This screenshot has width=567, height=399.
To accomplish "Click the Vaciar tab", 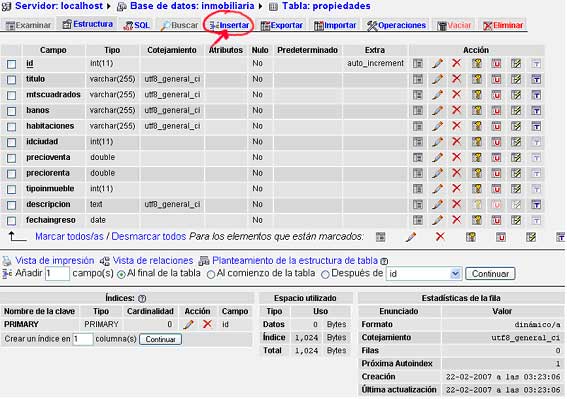I will point(454,25).
